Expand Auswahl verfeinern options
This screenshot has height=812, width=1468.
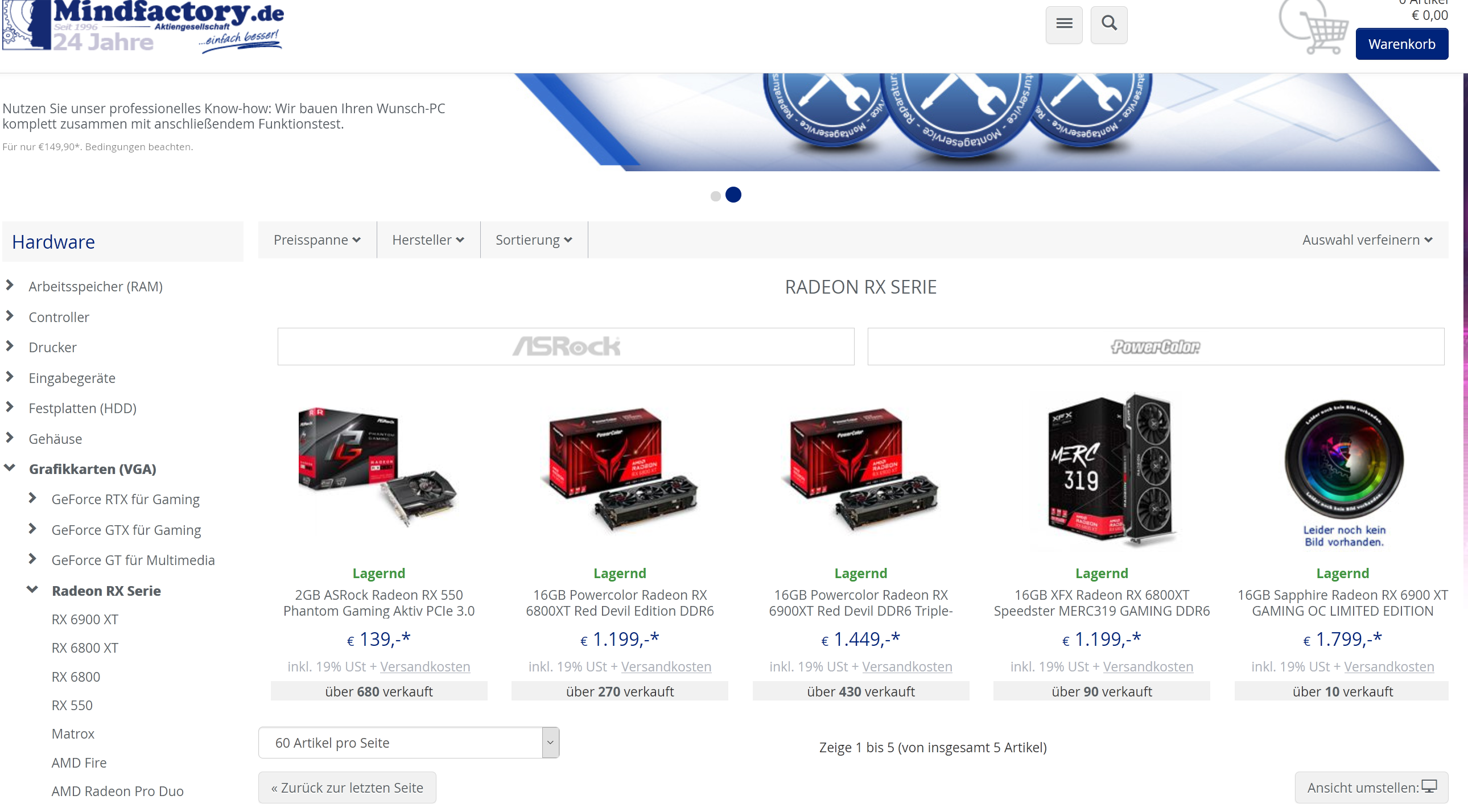pyautogui.click(x=1367, y=240)
